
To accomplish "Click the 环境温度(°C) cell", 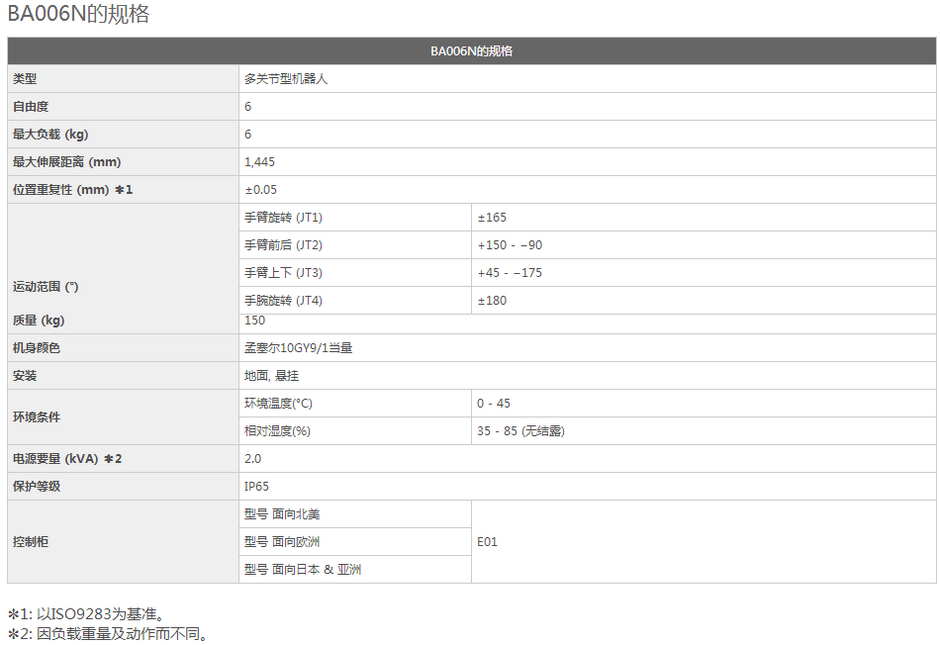I will (x=278, y=403).
